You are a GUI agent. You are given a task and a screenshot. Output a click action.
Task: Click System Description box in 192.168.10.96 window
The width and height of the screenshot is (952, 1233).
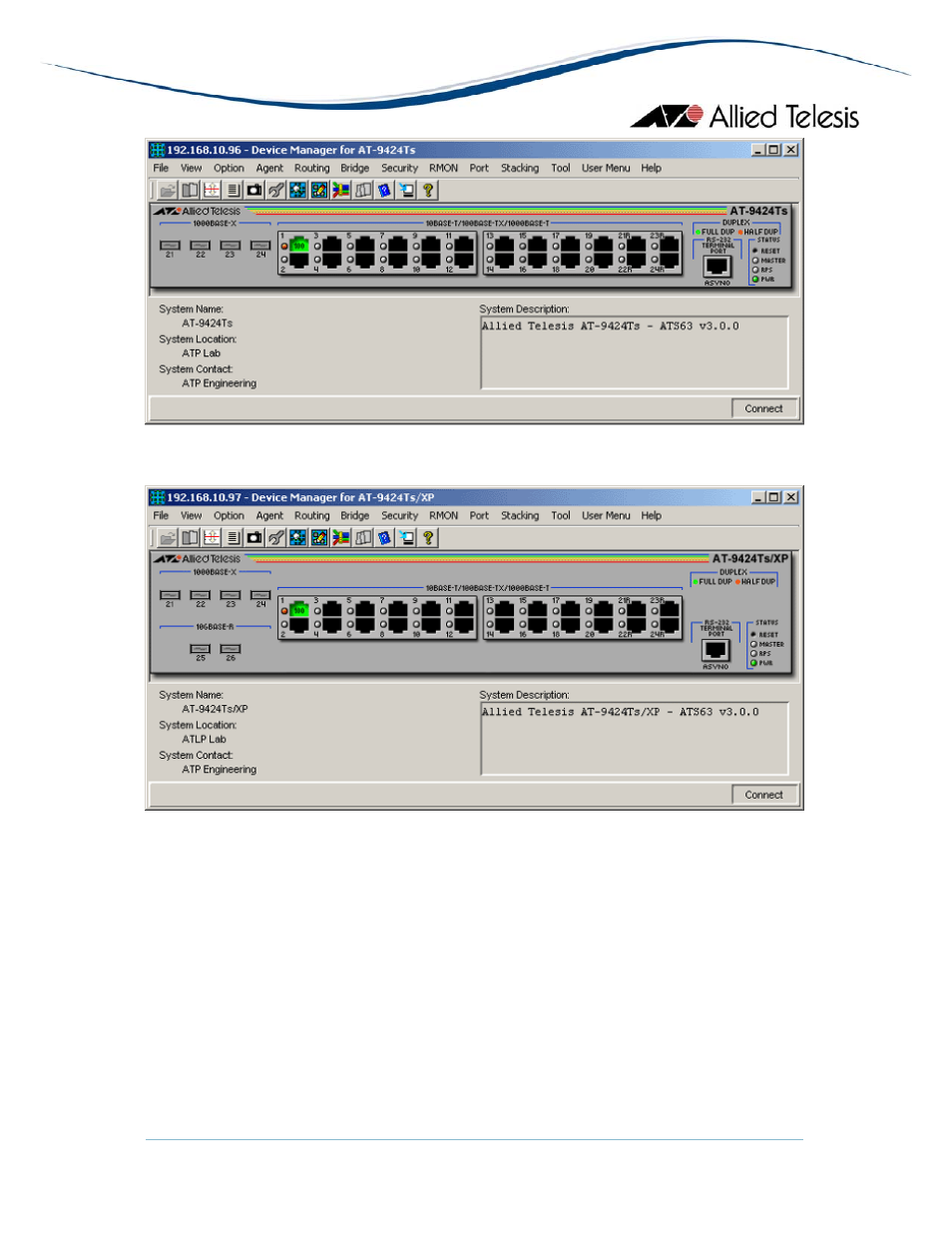[x=635, y=352]
